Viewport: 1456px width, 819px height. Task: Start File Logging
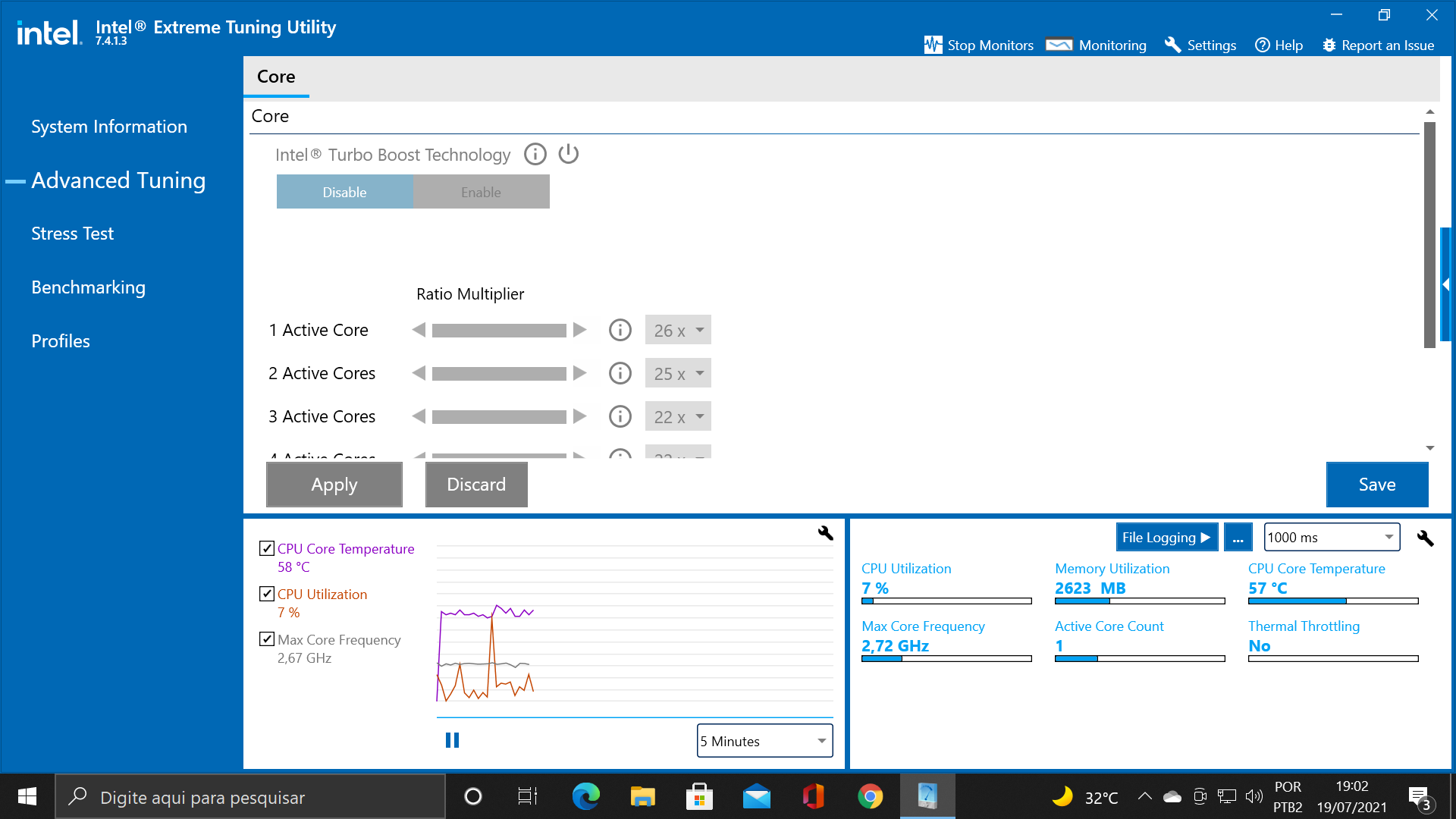1167,538
